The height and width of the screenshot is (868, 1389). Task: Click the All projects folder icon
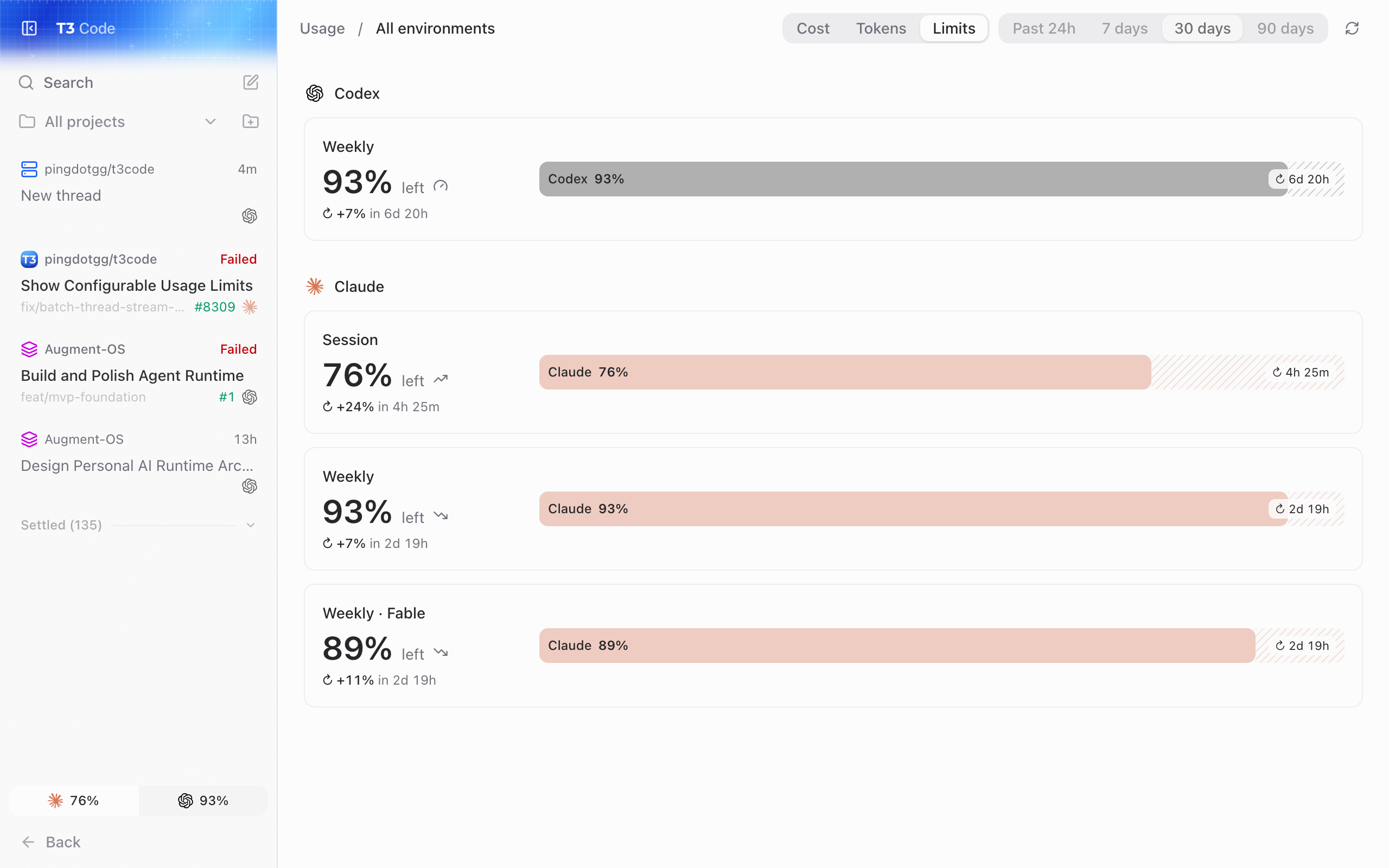[27, 122]
